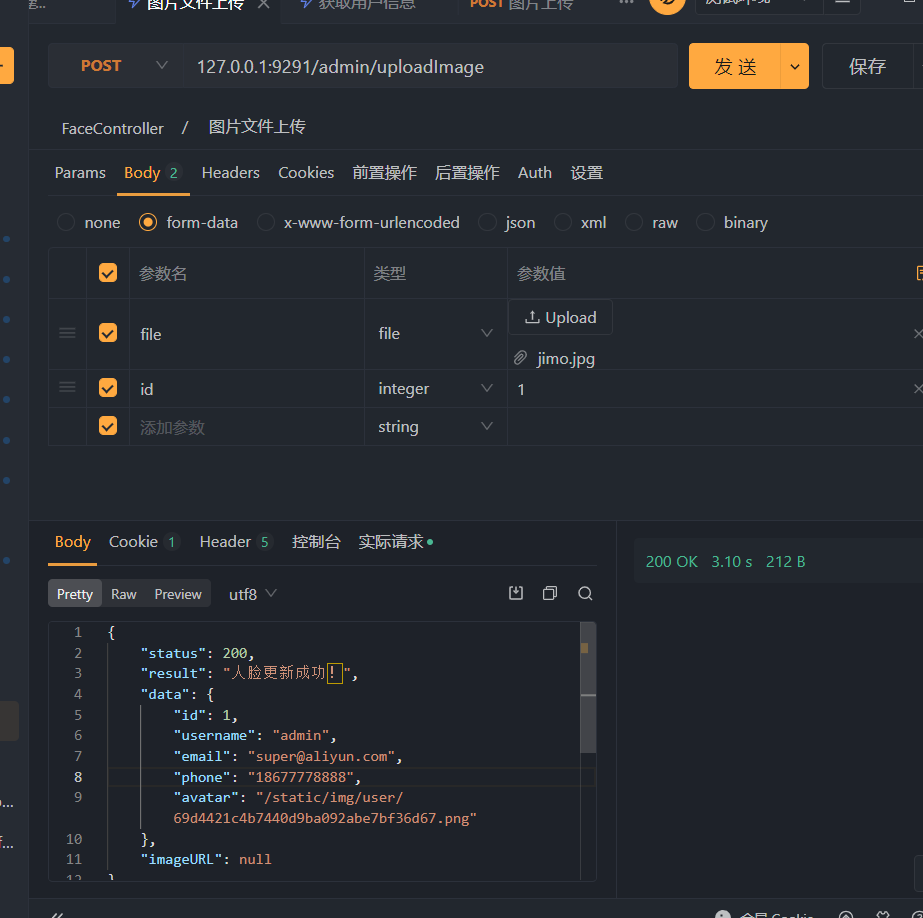Click the paperclip icon beside jimo.jpg
Viewport: 923px width, 918px height.
[520, 358]
